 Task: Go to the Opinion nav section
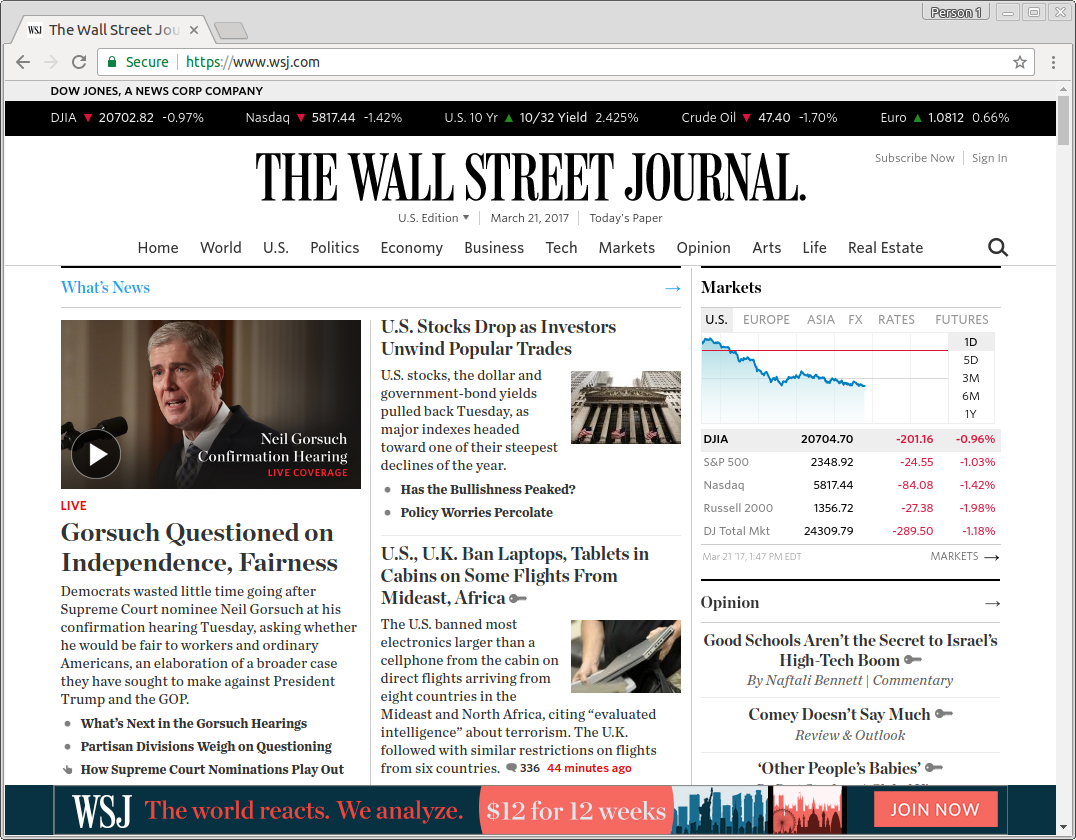tap(703, 248)
